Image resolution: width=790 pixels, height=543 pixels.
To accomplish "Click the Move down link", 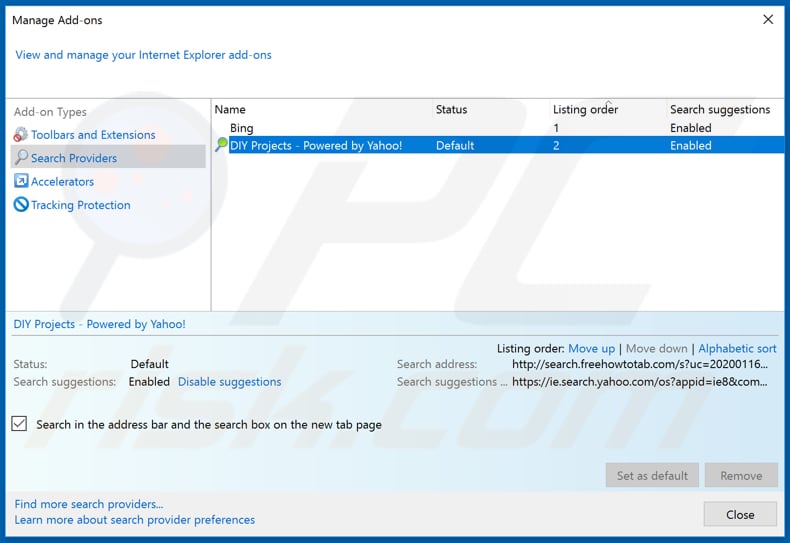I will (656, 349).
